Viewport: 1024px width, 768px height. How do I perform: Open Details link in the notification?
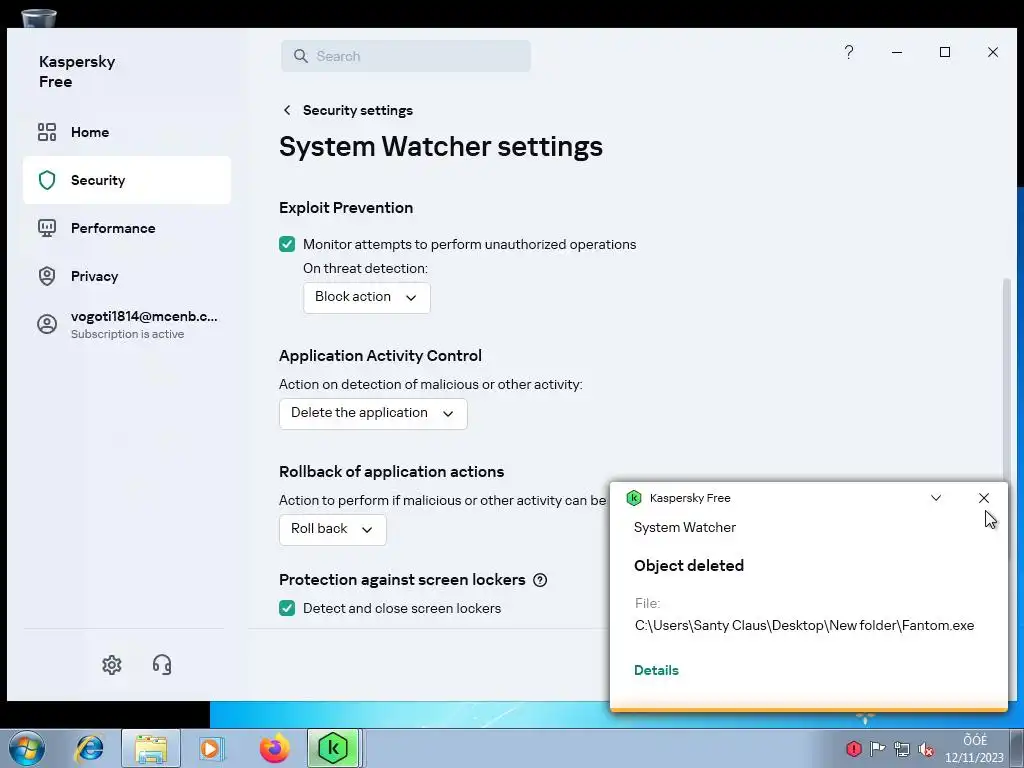[656, 671]
